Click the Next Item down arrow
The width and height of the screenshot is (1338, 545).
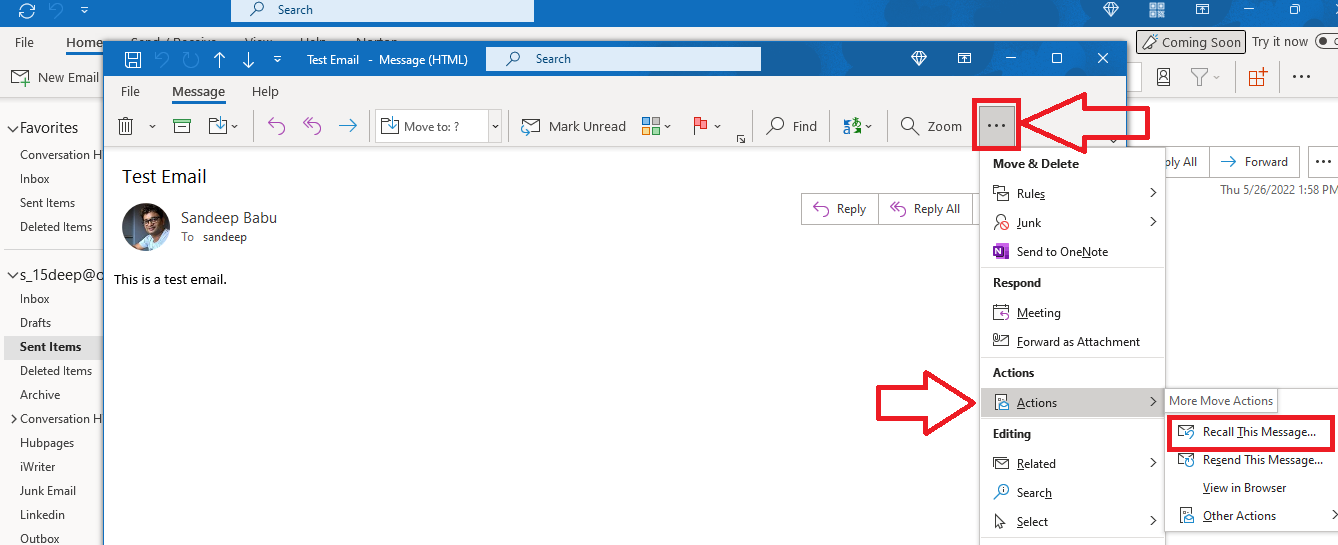pyautogui.click(x=248, y=59)
